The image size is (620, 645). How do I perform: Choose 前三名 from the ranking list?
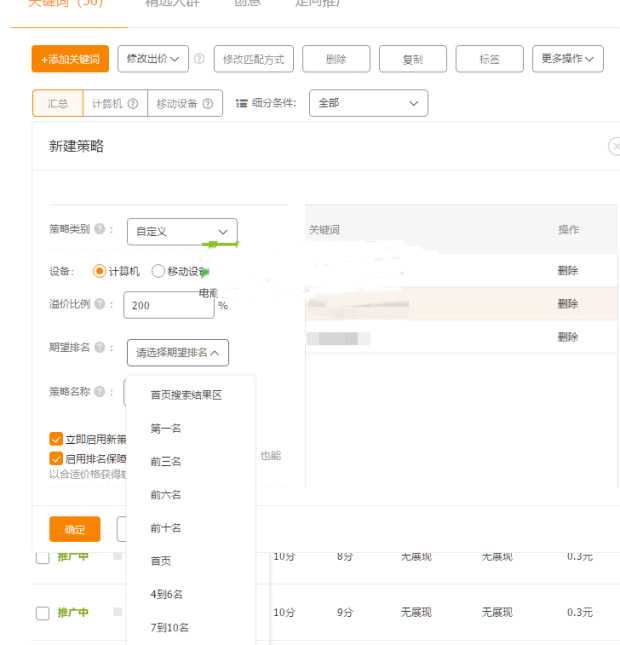[x=166, y=462]
